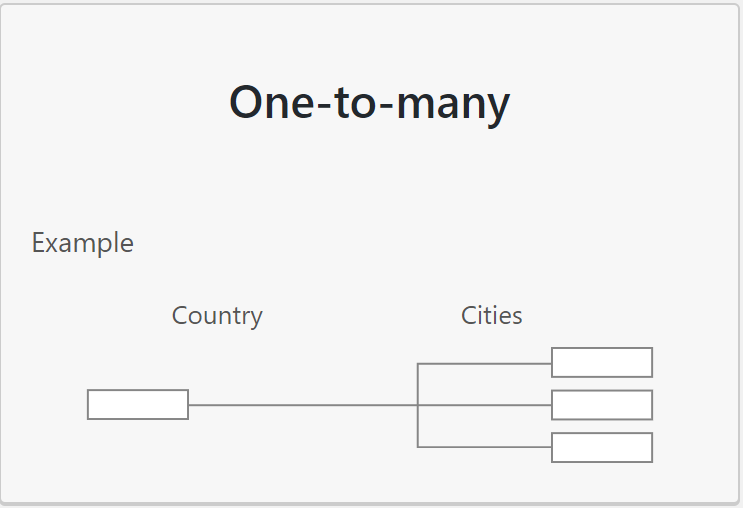Select the Country rectangle box

138,405
